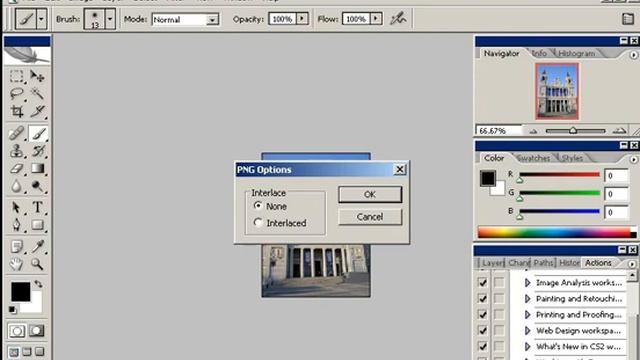Image resolution: width=640 pixels, height=360 pixels.
Task: Open the Brush preset picker arrow
Action: [x=110, y=19]
